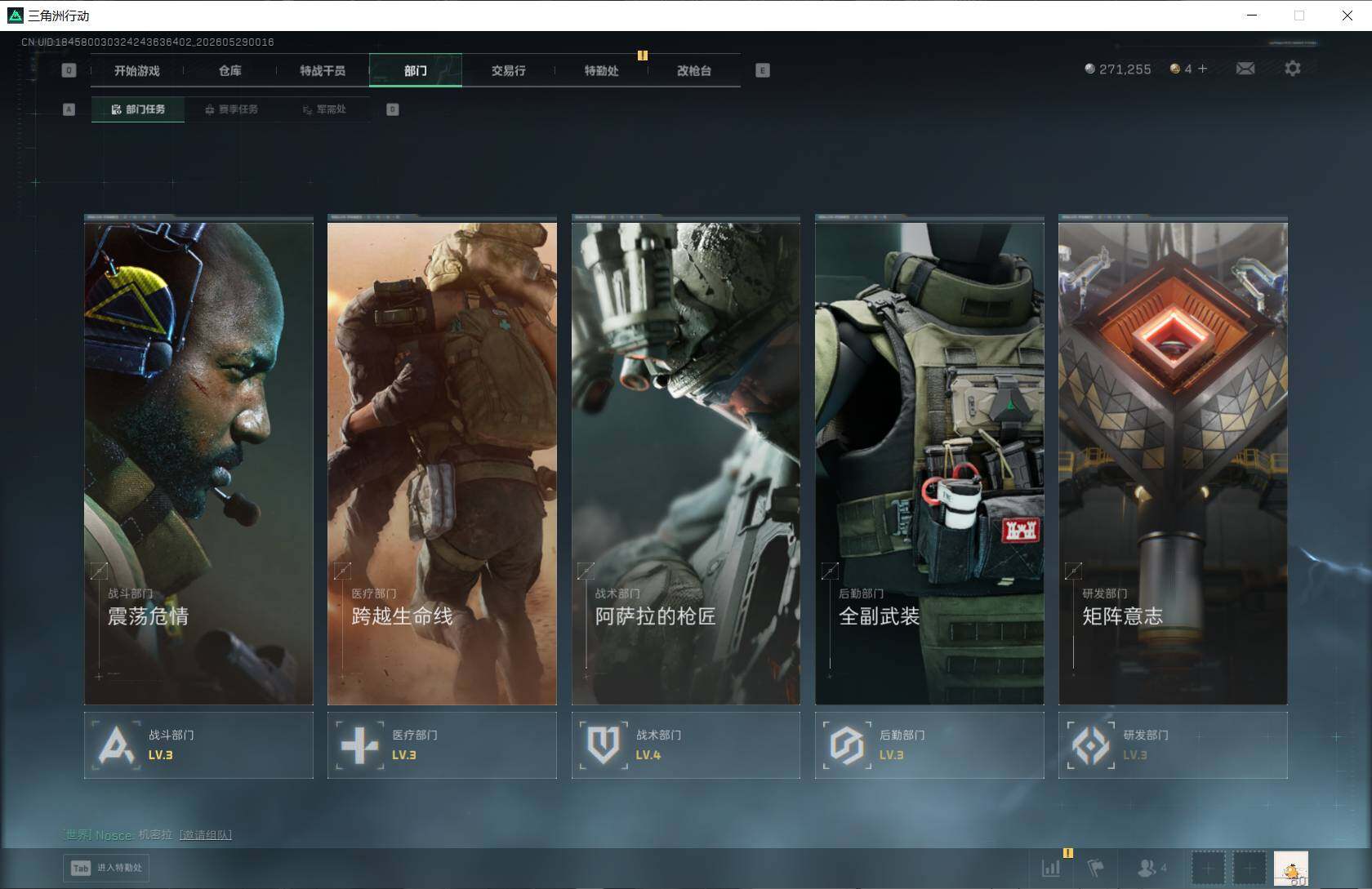Open the 军需处 sub-tab
This screenshot has height=889, width=1372.
point(324,109)
